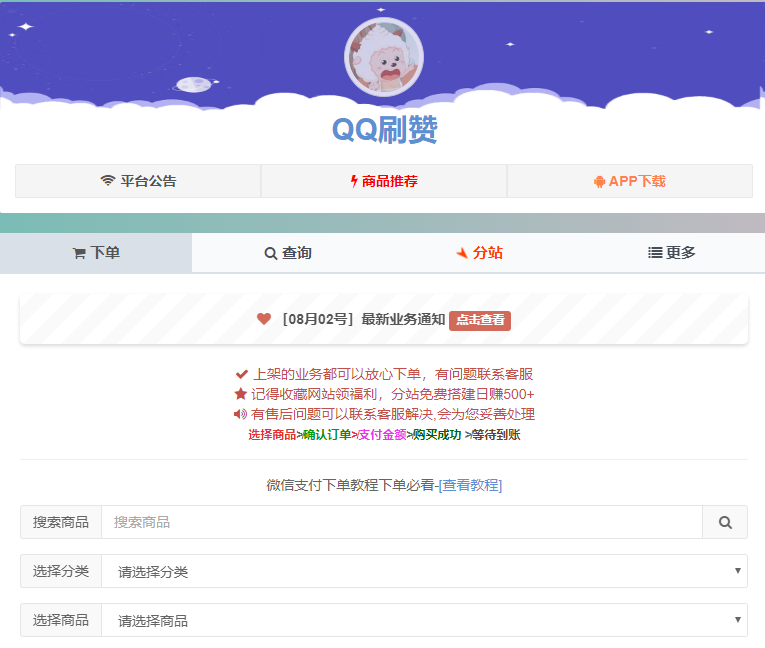Click the heart icon in notice banner
This screenshot has height=648, width=765.
264,319
